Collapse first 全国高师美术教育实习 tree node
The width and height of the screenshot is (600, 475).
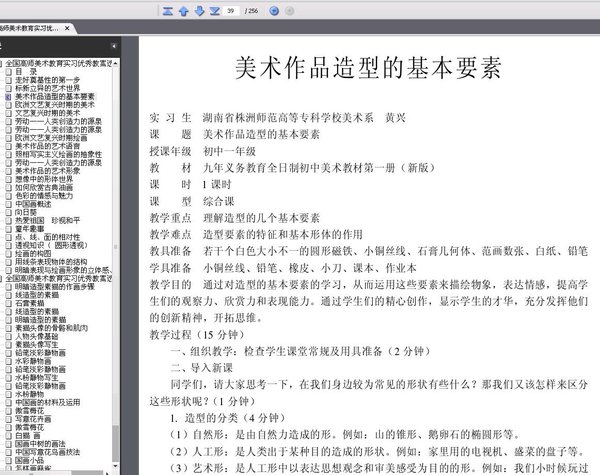point(2,63)
